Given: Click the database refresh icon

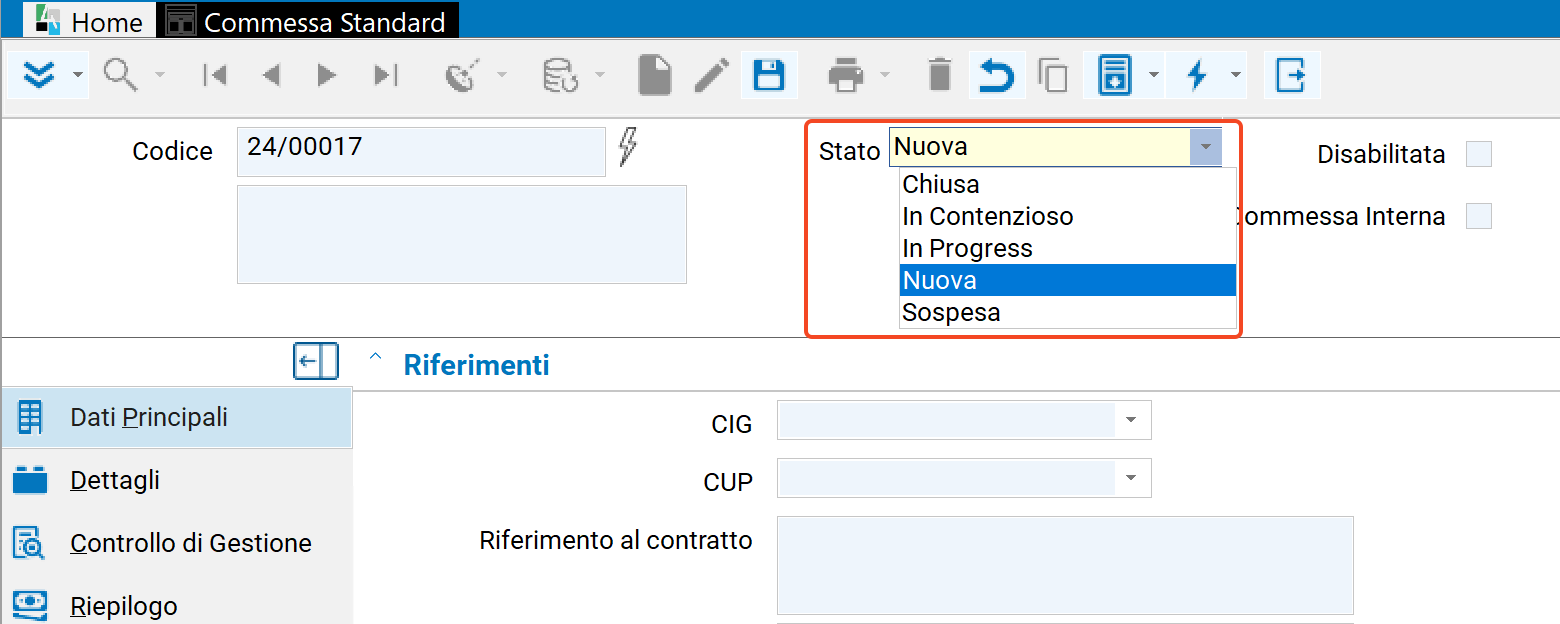Looking at the screenshot, I should (559, 75).
